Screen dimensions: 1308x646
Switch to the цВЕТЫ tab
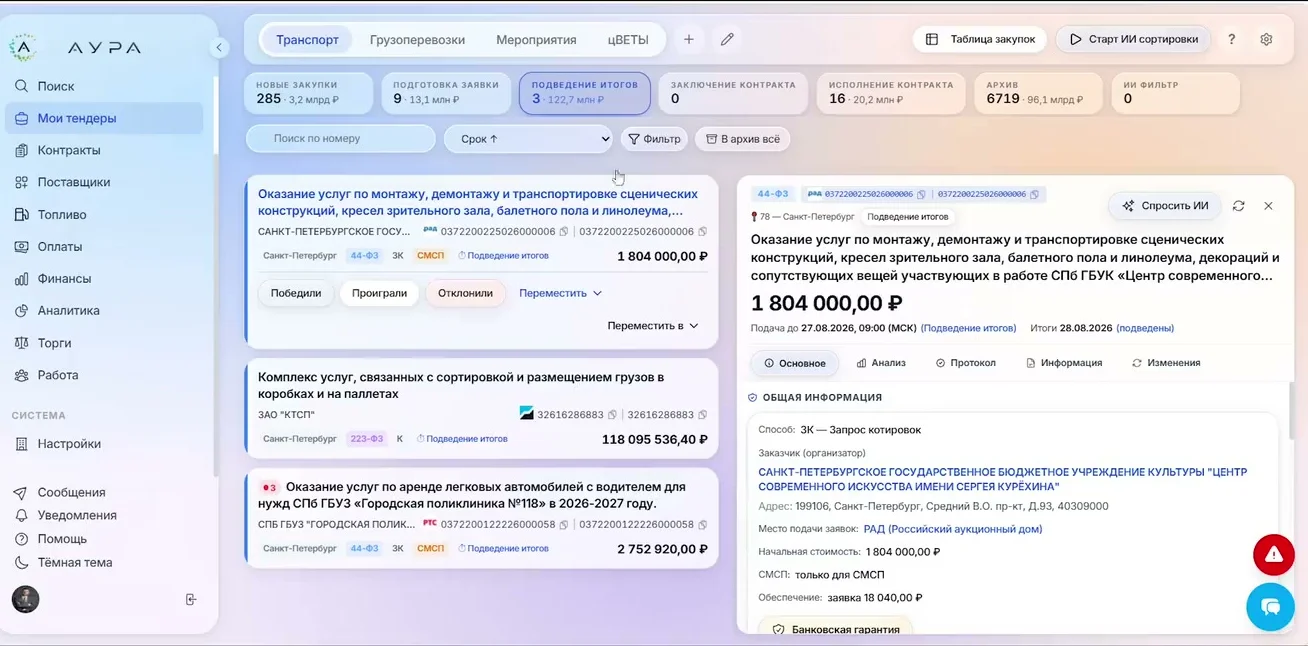[628, 40]
